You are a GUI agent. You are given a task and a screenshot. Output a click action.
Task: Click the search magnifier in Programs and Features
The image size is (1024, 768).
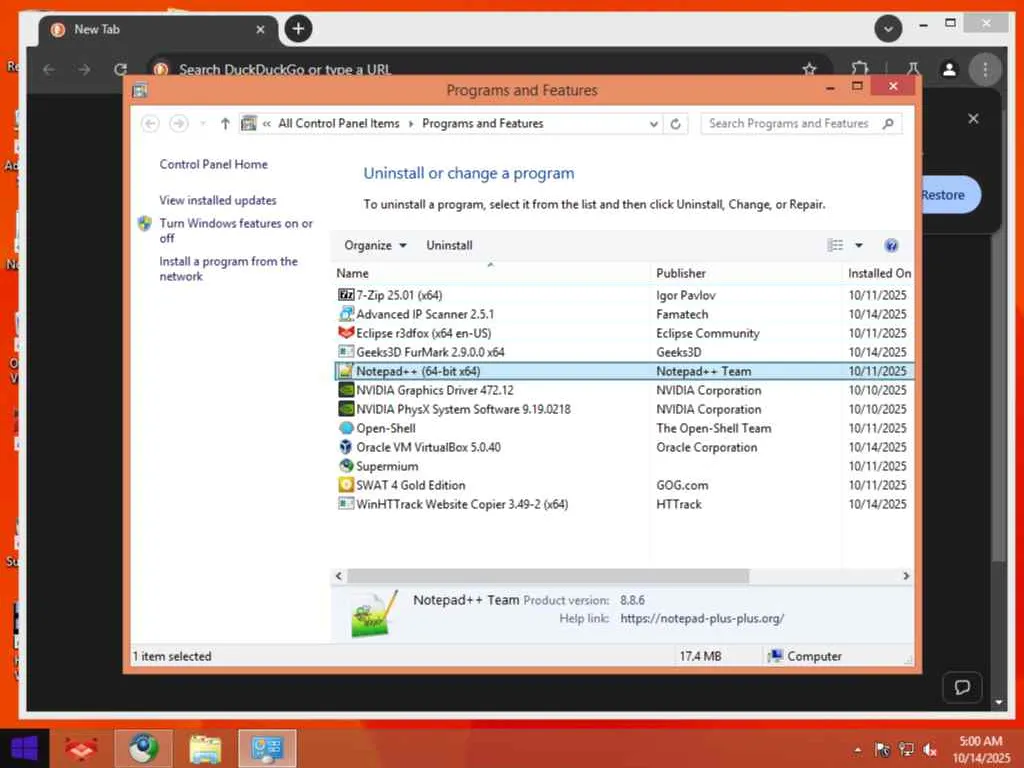click(x=888, y=123)
